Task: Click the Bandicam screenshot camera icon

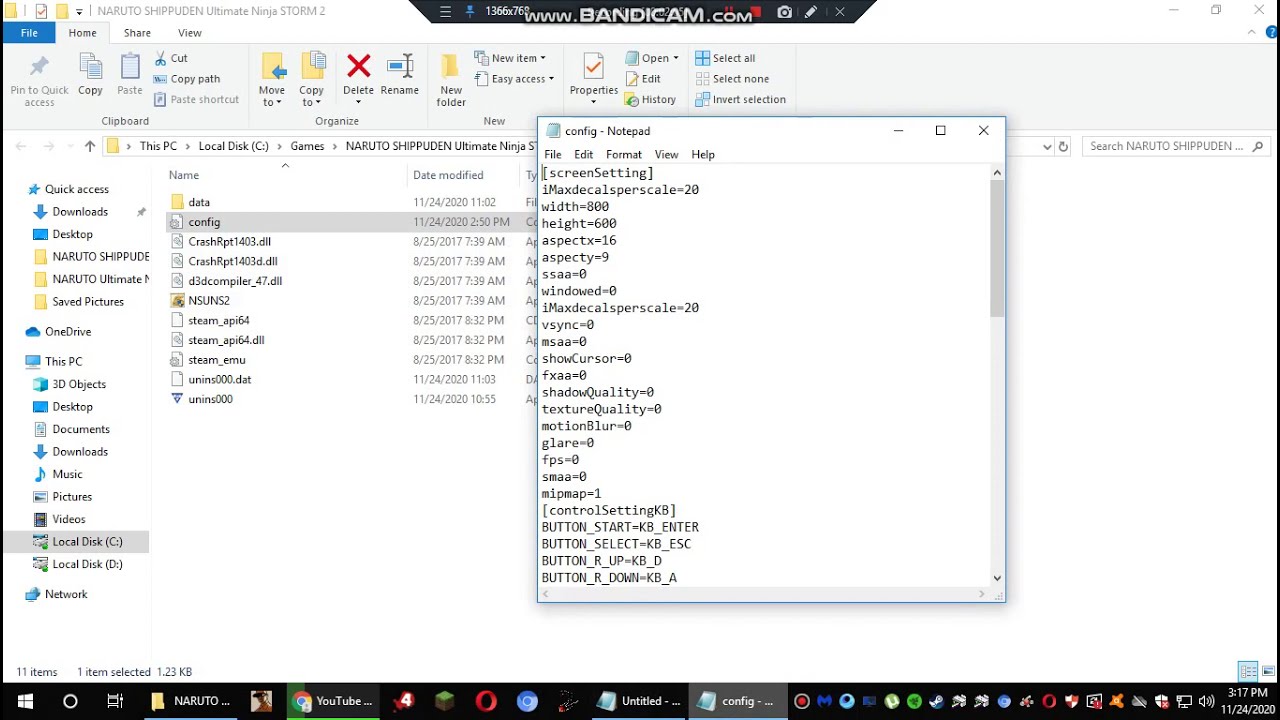Action: point(785,12)
